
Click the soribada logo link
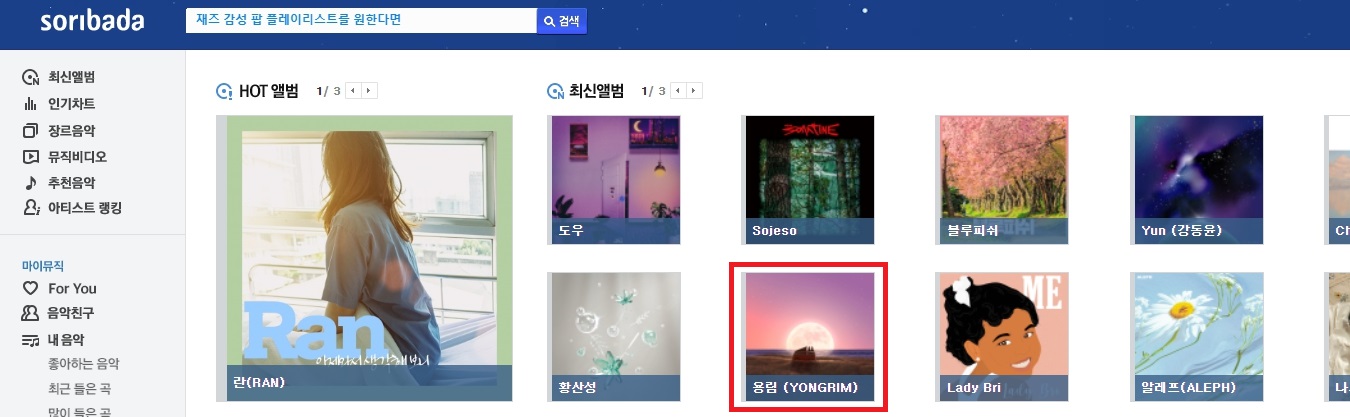pyautogui.click(x=92, y=21)
